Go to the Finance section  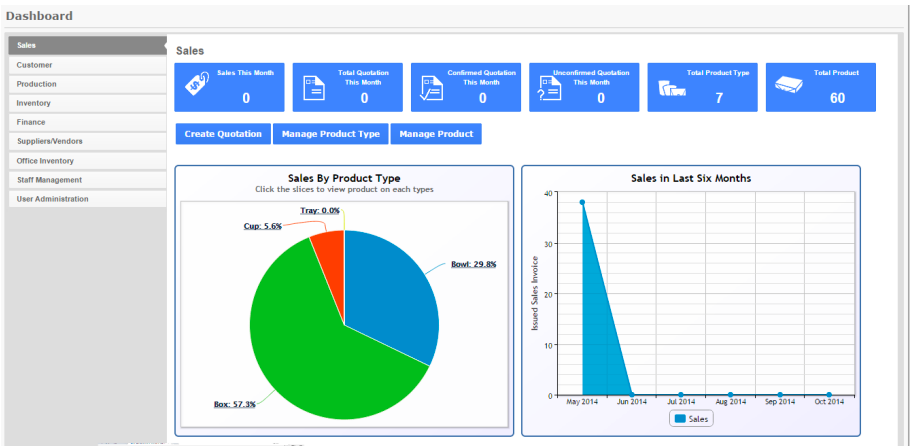coord(86,122)
